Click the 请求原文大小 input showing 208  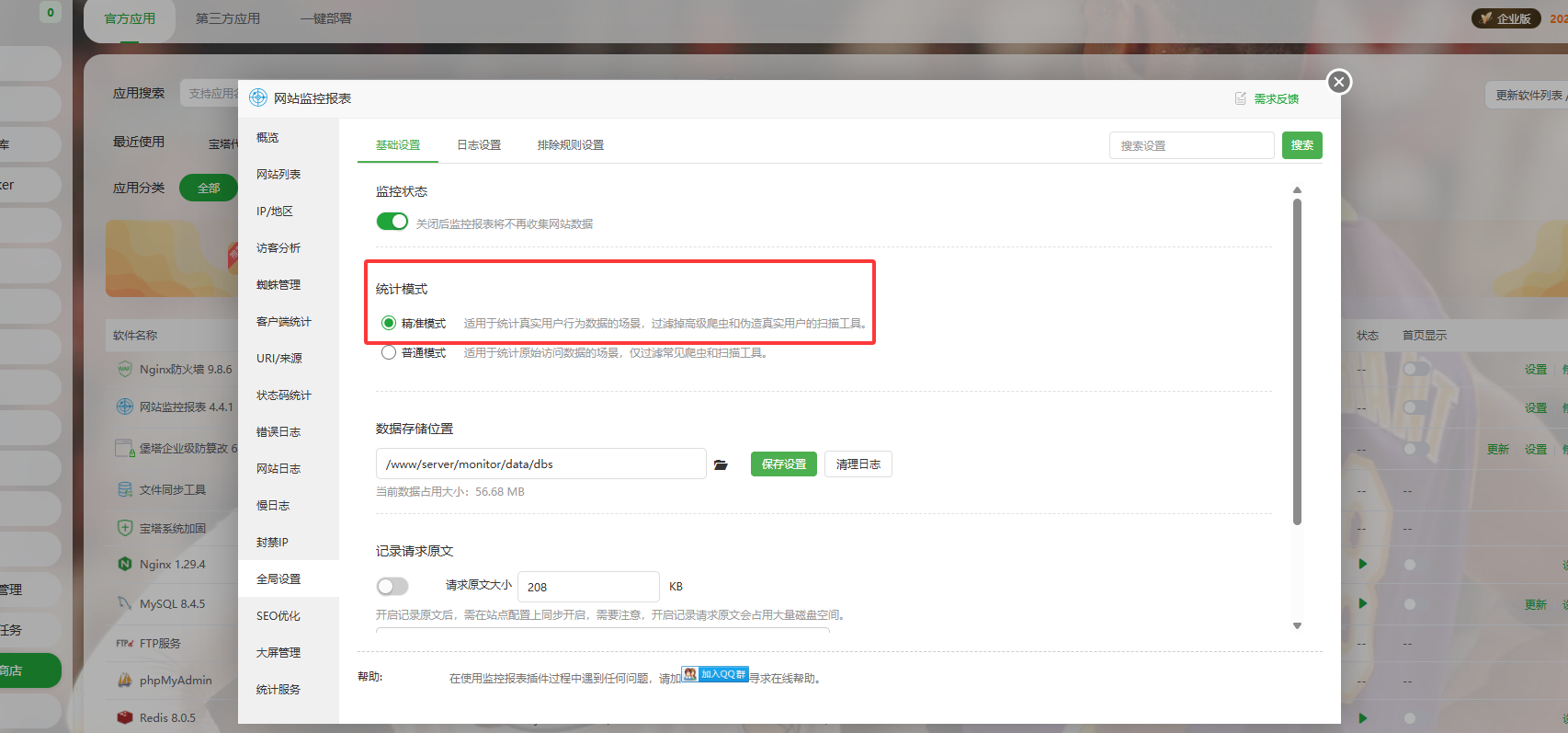point(588,587)
